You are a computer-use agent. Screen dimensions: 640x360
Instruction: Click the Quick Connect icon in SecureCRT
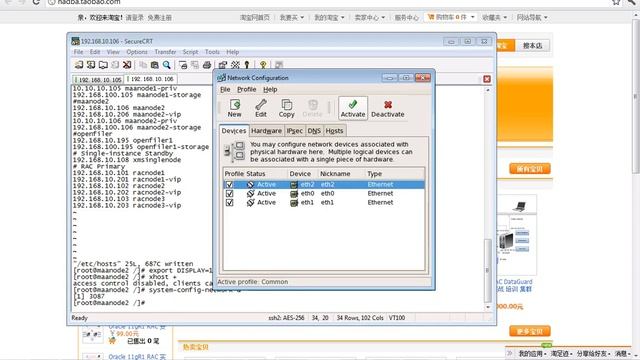point(91,64)
